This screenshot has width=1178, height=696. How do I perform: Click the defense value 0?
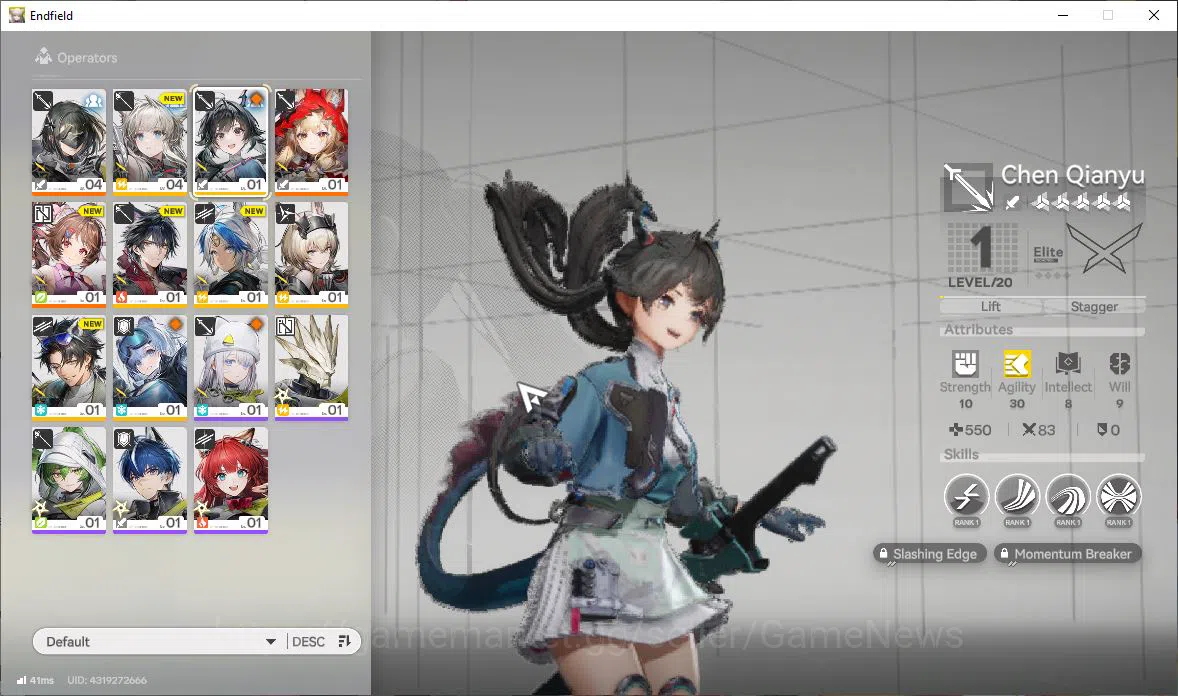point(1108,430)
